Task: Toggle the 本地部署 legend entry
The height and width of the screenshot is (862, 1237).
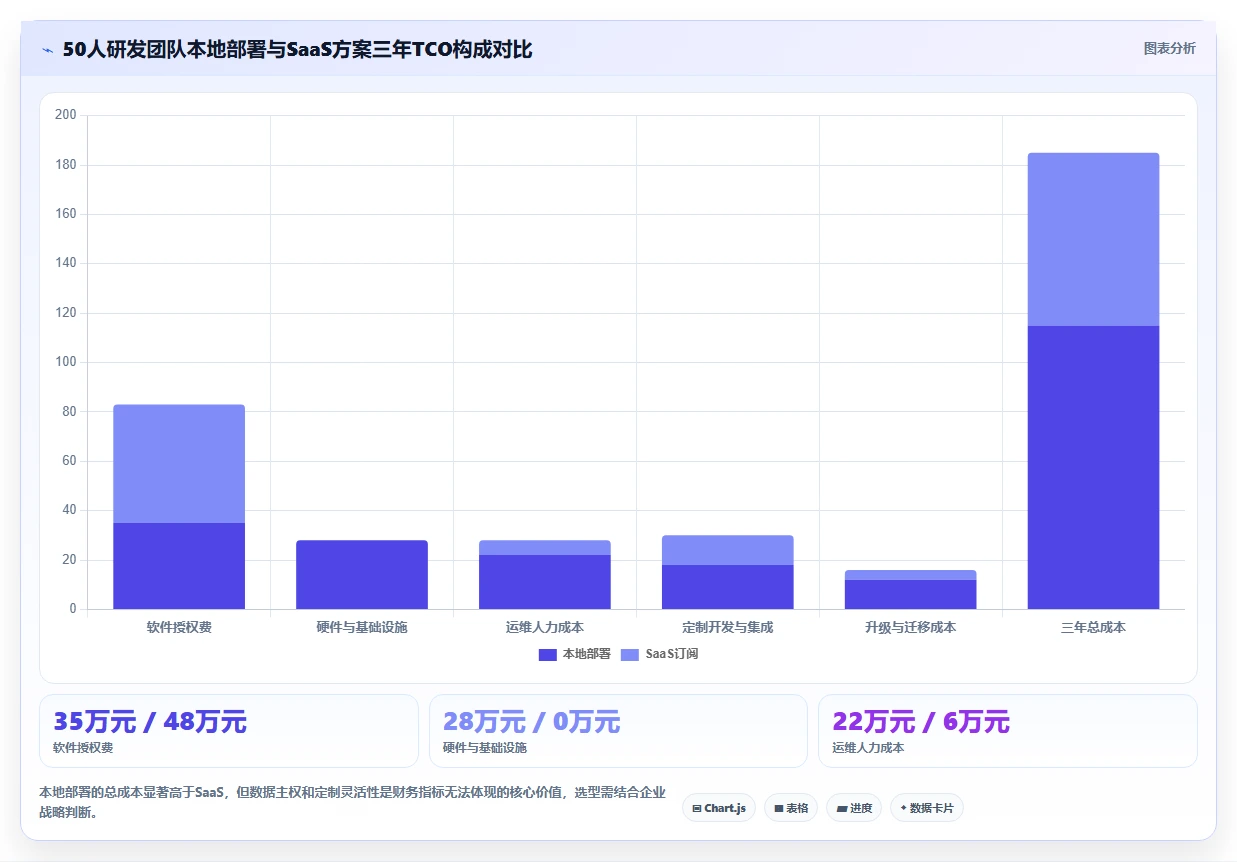Action: click(x=574, y=654)
